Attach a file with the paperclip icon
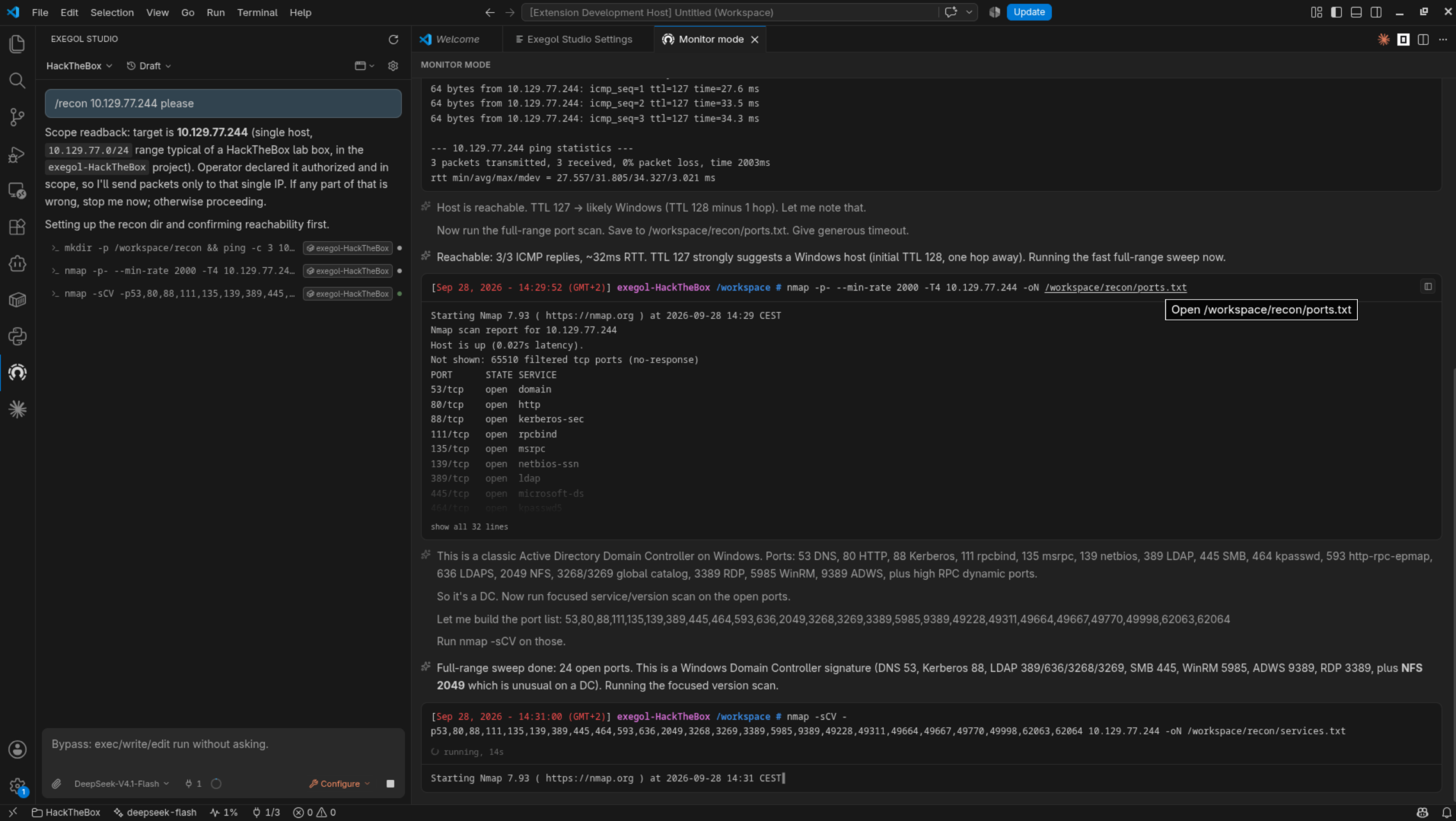The width and height of the screenshot is (1456, 821). pyautogui.click(x=56, y=784)
